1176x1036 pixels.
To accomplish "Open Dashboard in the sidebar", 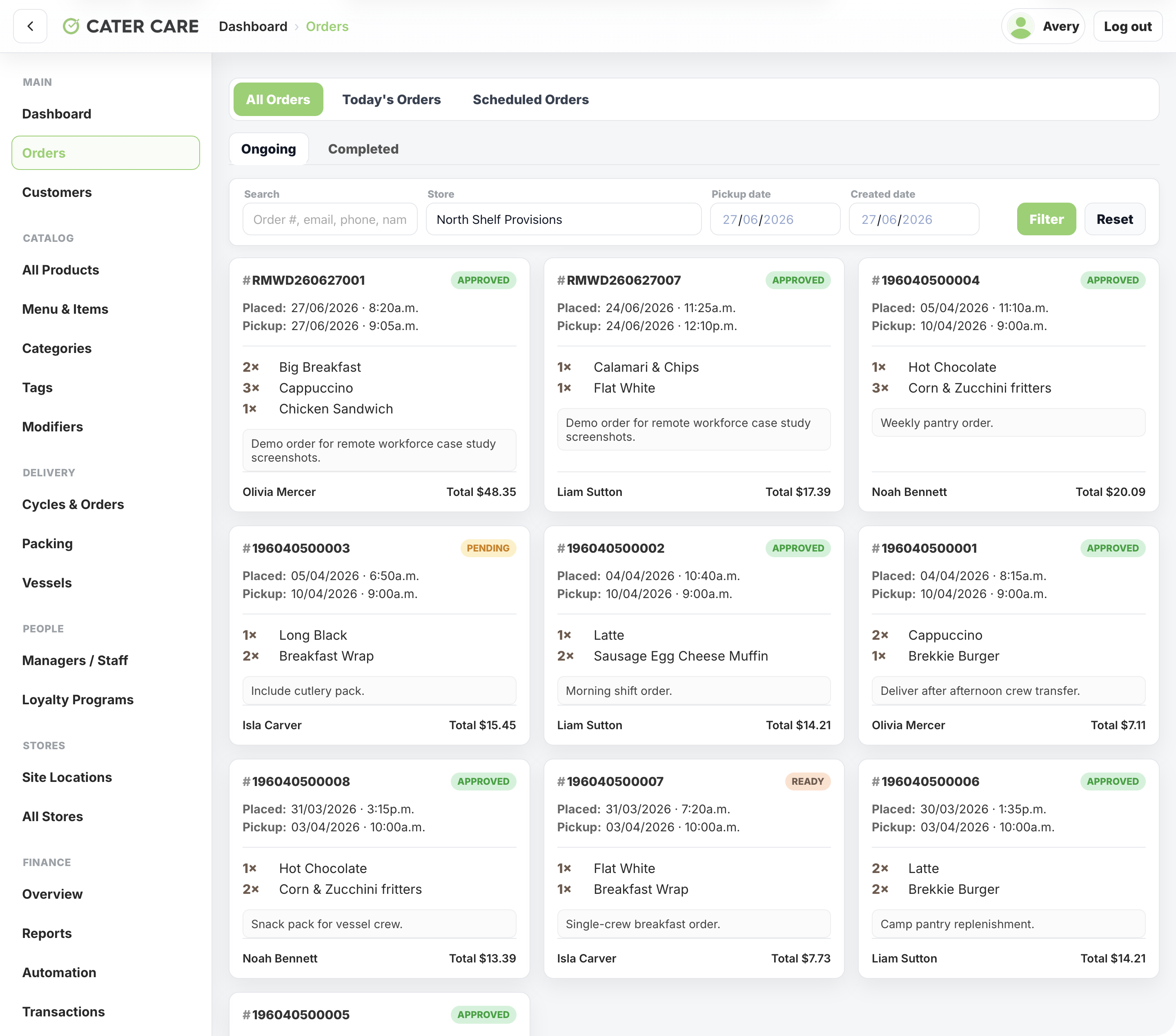I will pos(106,114).
